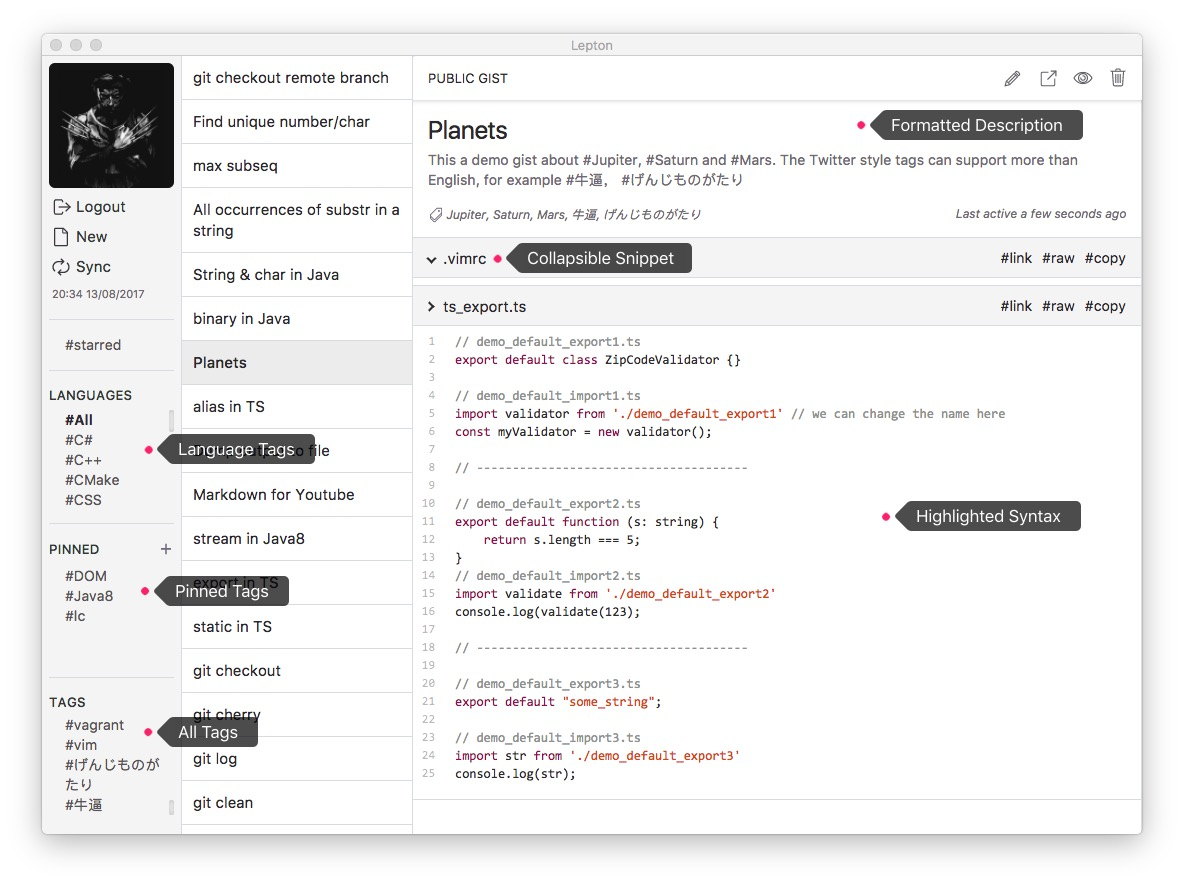
Task: Select the #C++ language tag
Action: point(83,460)
